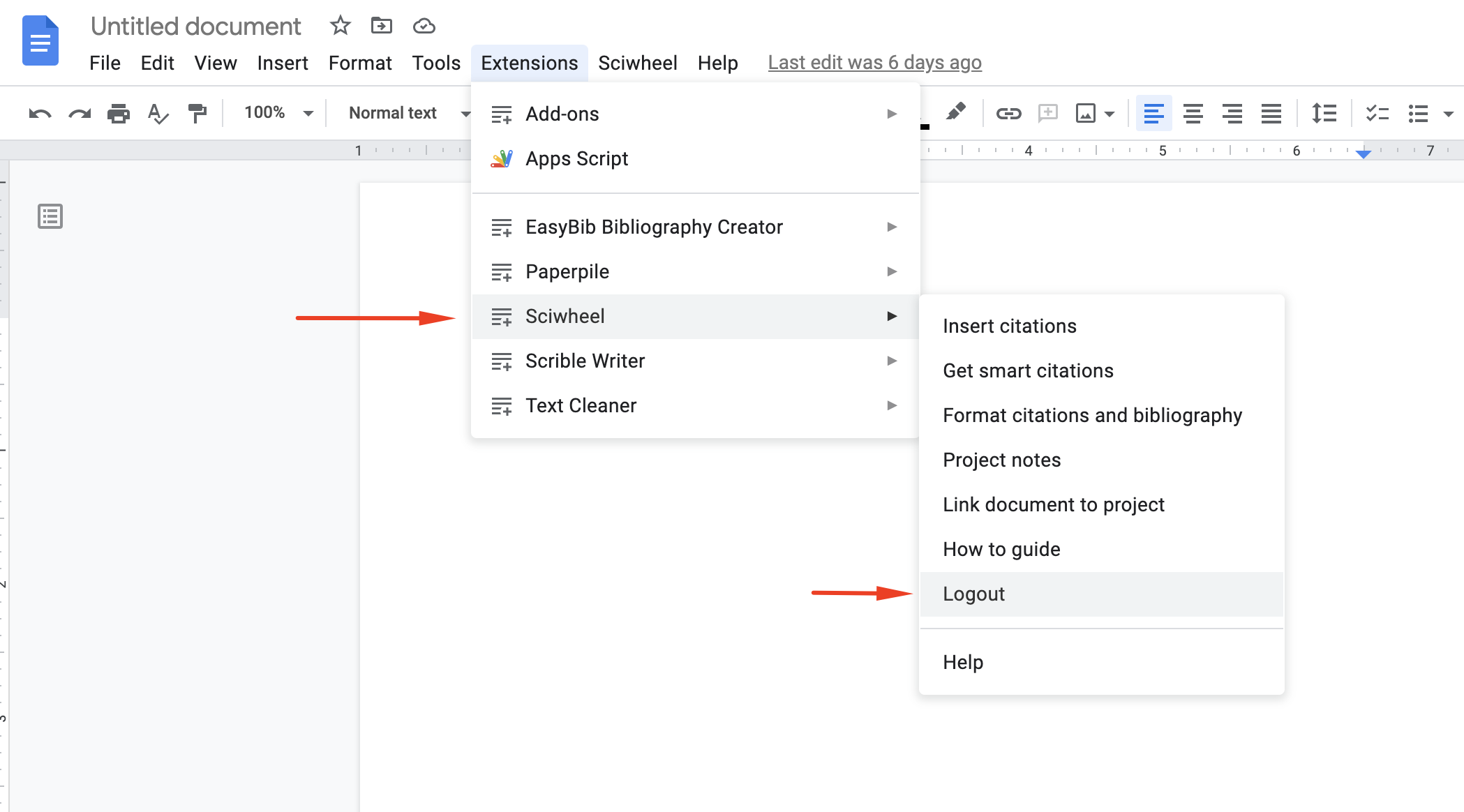The width and height of the screenshot is (1464, 812).
Task: Open the Sciwheel menu in menu bar
Action: [x=637, y=63]
